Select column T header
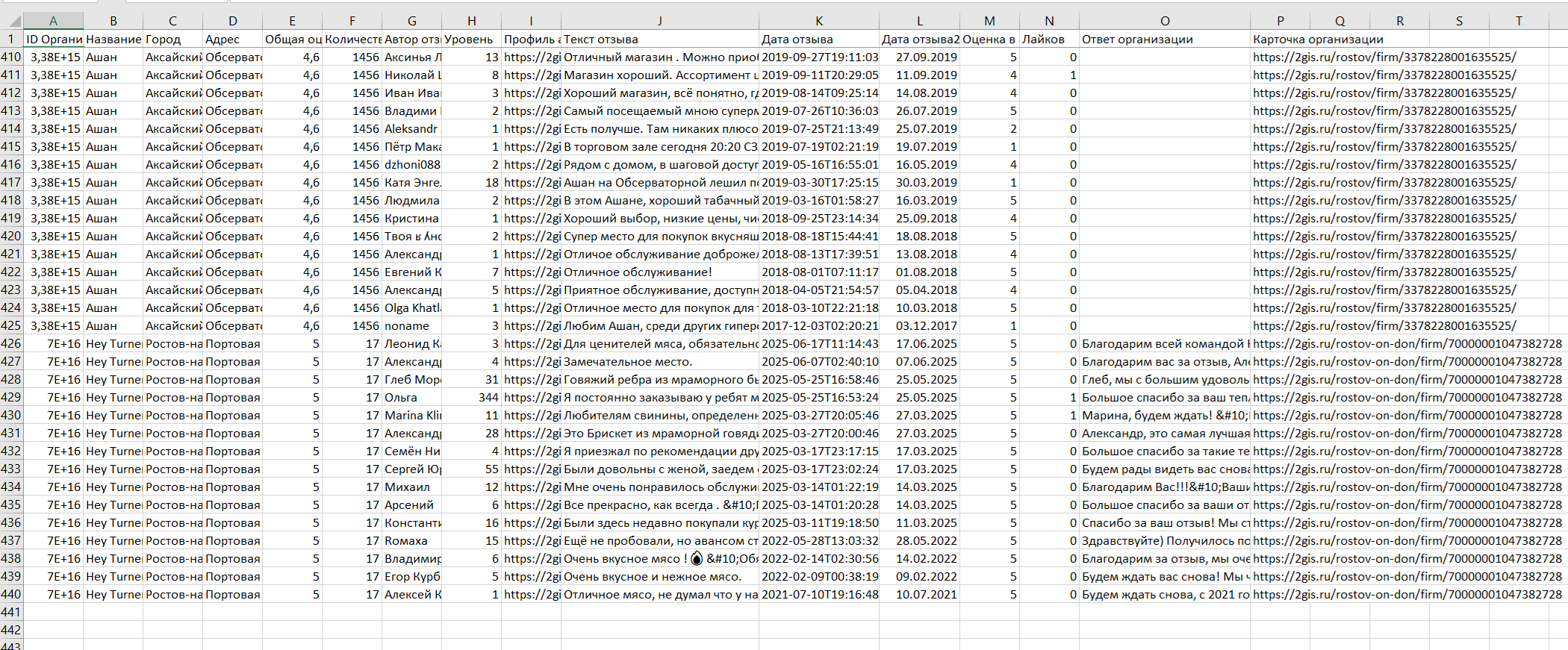 click(x=1519, y=21)
